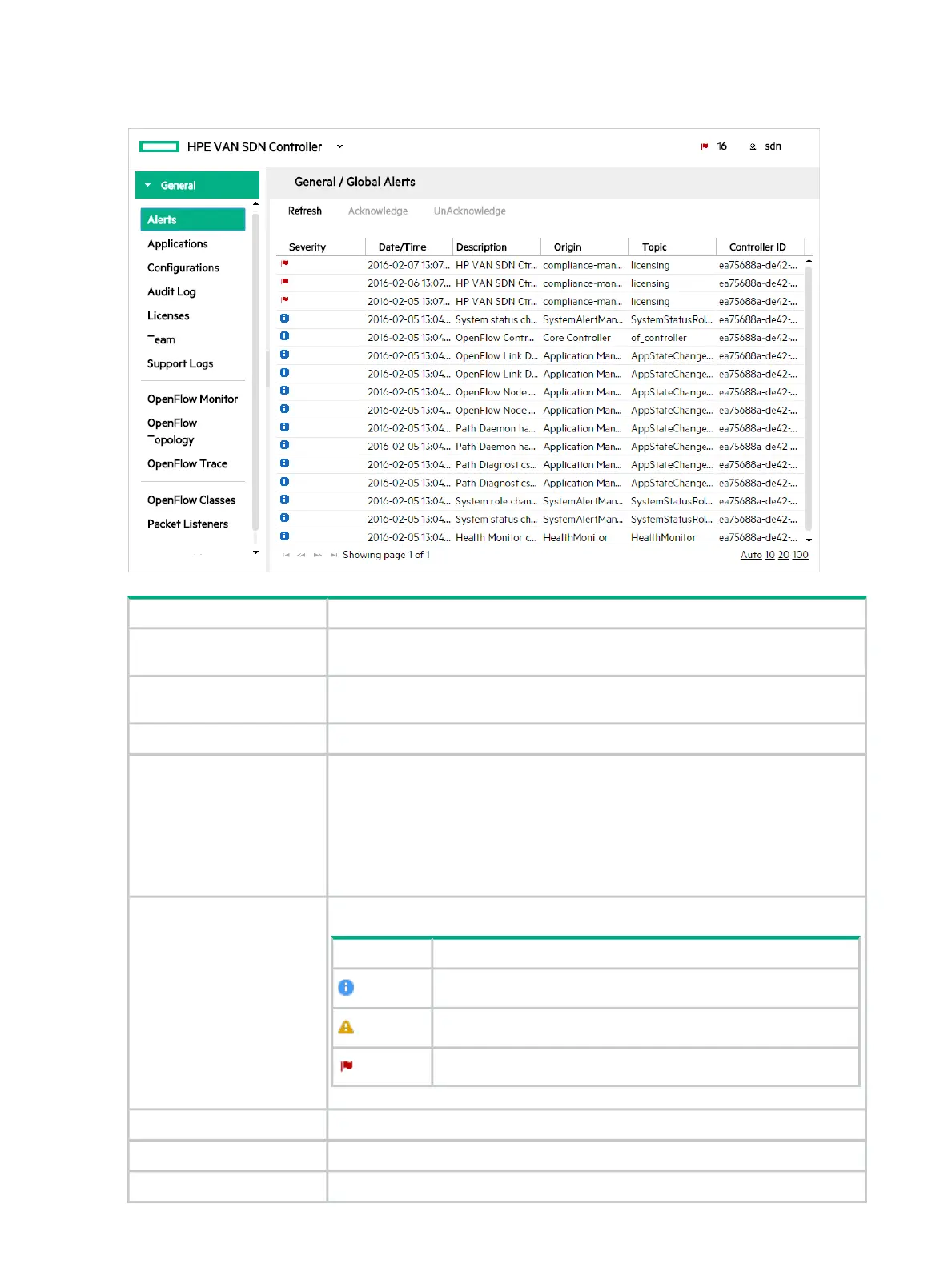Click the UnAcknowledge button
952x1268 pixels.
[x=470, y=211]
